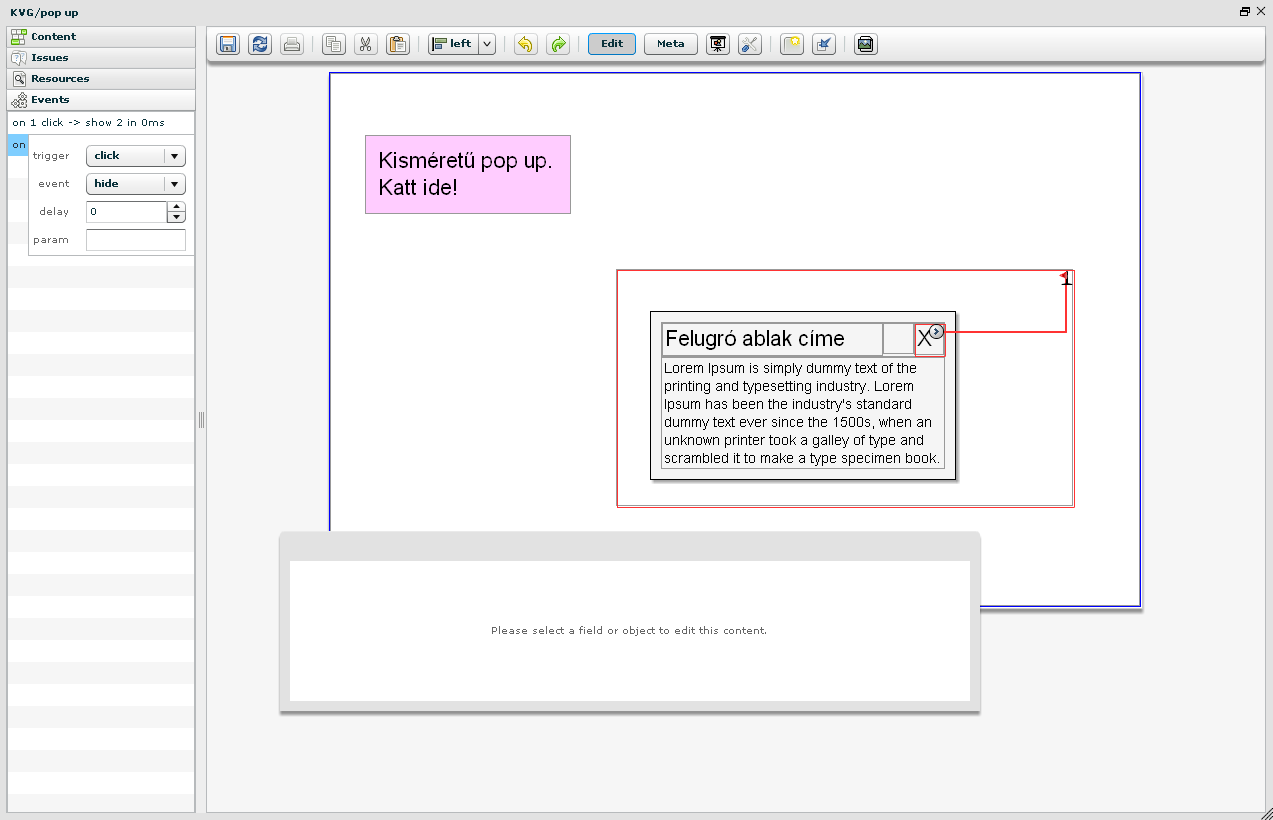Click the Refresh icon in toolbar
1273x820 pixels.
click(260, 44)
